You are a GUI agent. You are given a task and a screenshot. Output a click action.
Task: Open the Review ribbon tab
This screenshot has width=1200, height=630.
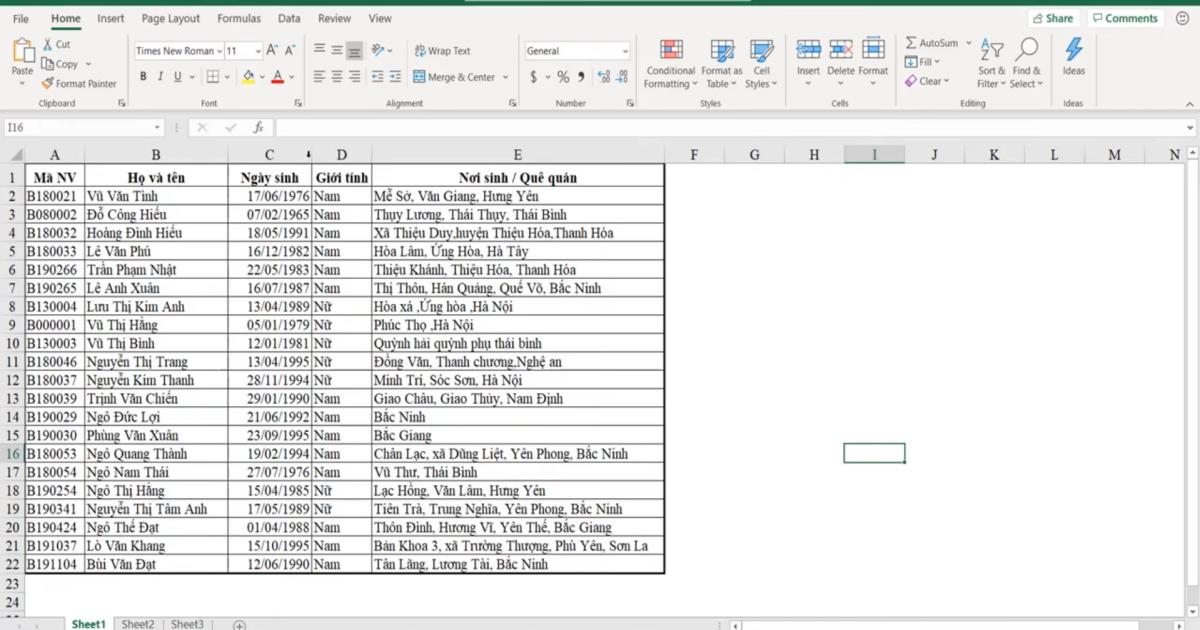click(334, 17)
